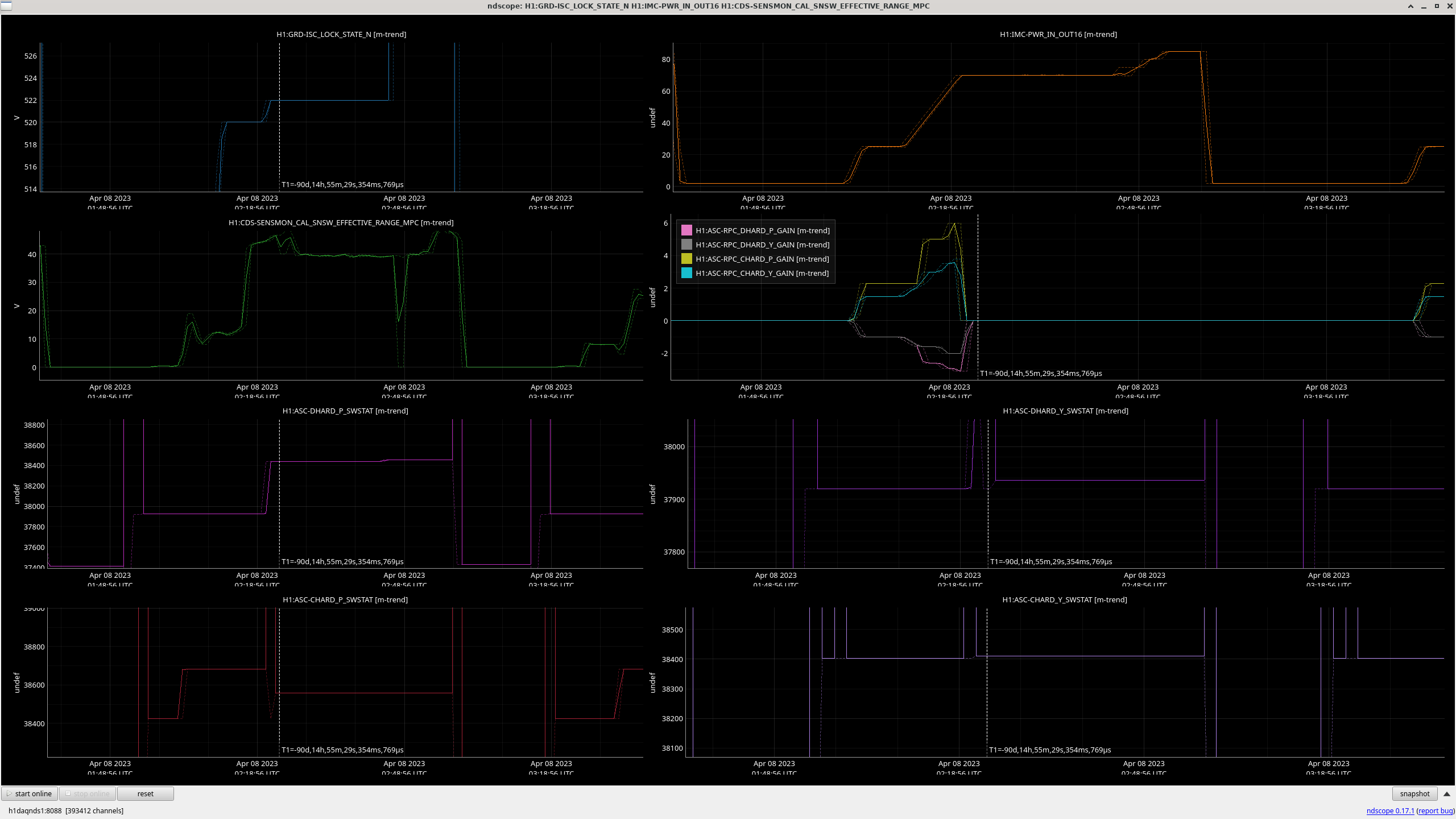Viewport: 1456px width, 819px height.
Task: Select legend label H1:ASC-RPC_DHARD_Y_GAIN [m-trend]
Action: (763, 245)
